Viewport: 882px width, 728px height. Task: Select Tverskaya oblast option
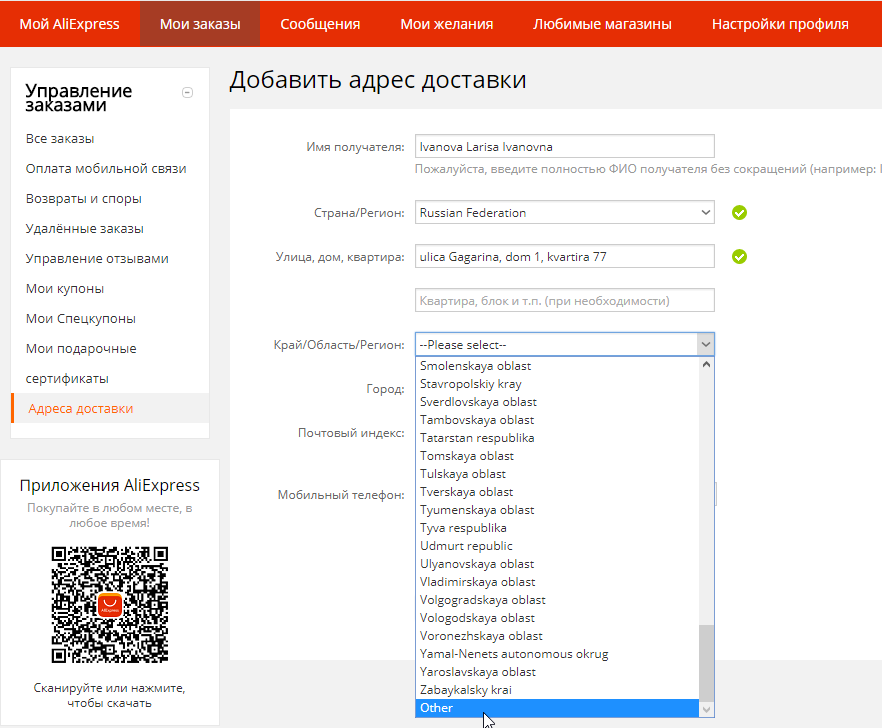[x=557, y=492]
